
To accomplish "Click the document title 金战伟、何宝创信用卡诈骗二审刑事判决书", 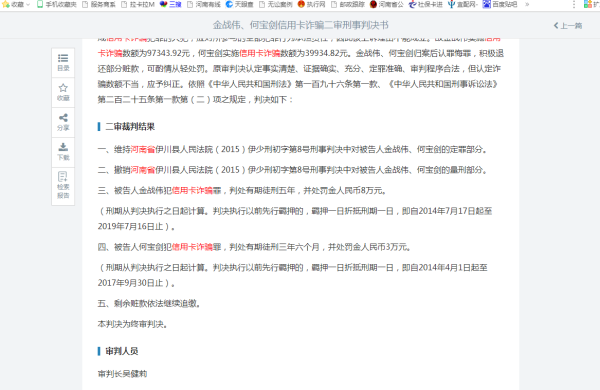I will 301,25.
